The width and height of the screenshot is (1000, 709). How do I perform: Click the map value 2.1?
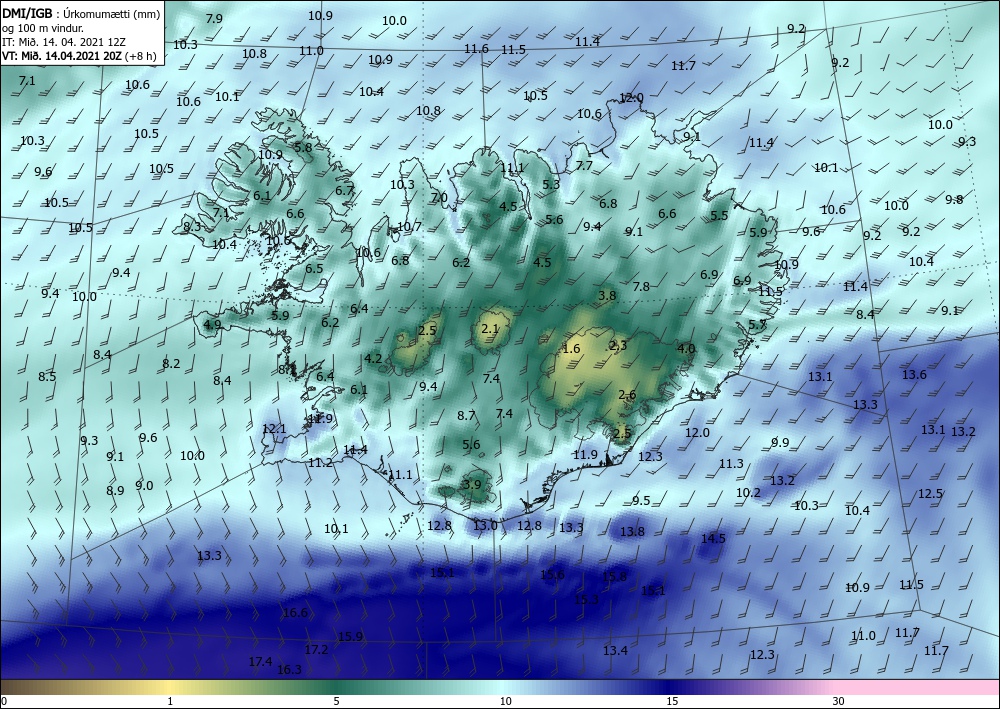pos(490,329)
